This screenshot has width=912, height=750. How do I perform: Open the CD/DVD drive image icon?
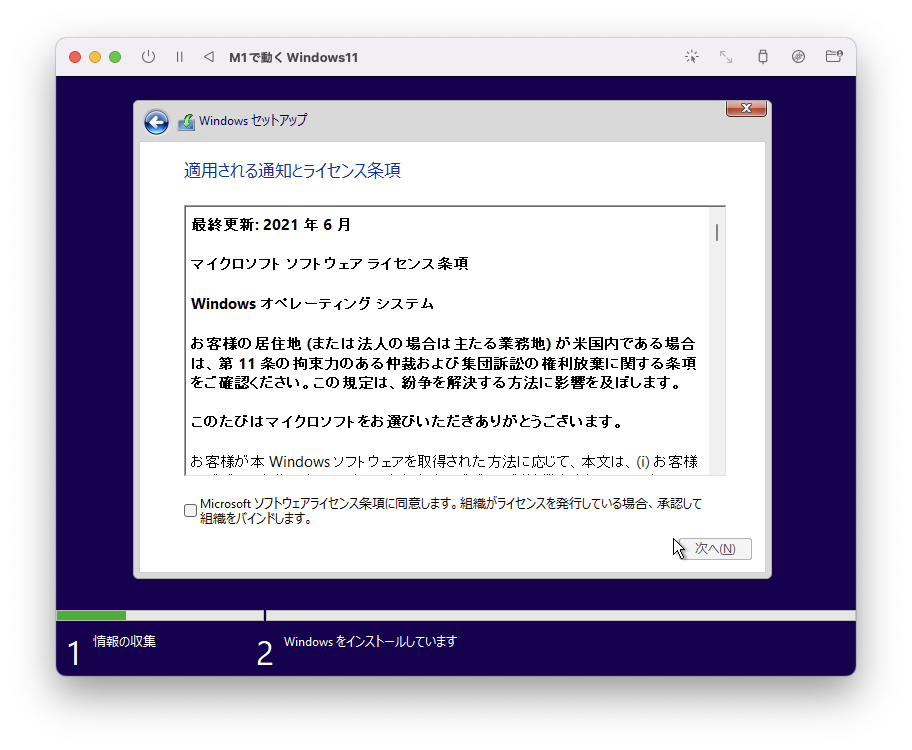point(798,56)
